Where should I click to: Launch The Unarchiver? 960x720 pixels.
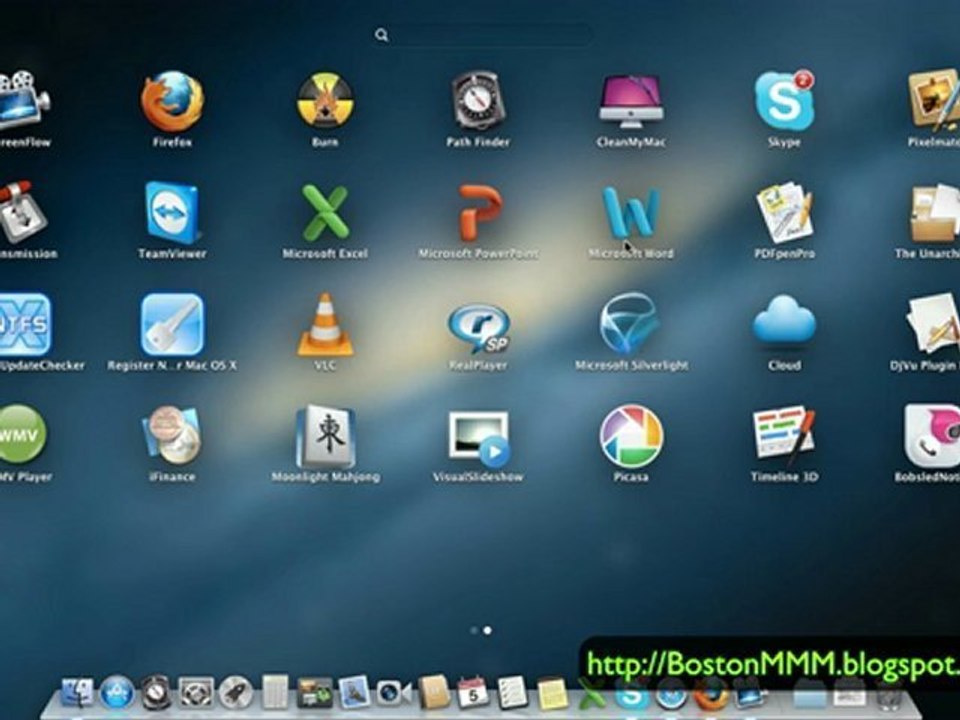(934, 213)
